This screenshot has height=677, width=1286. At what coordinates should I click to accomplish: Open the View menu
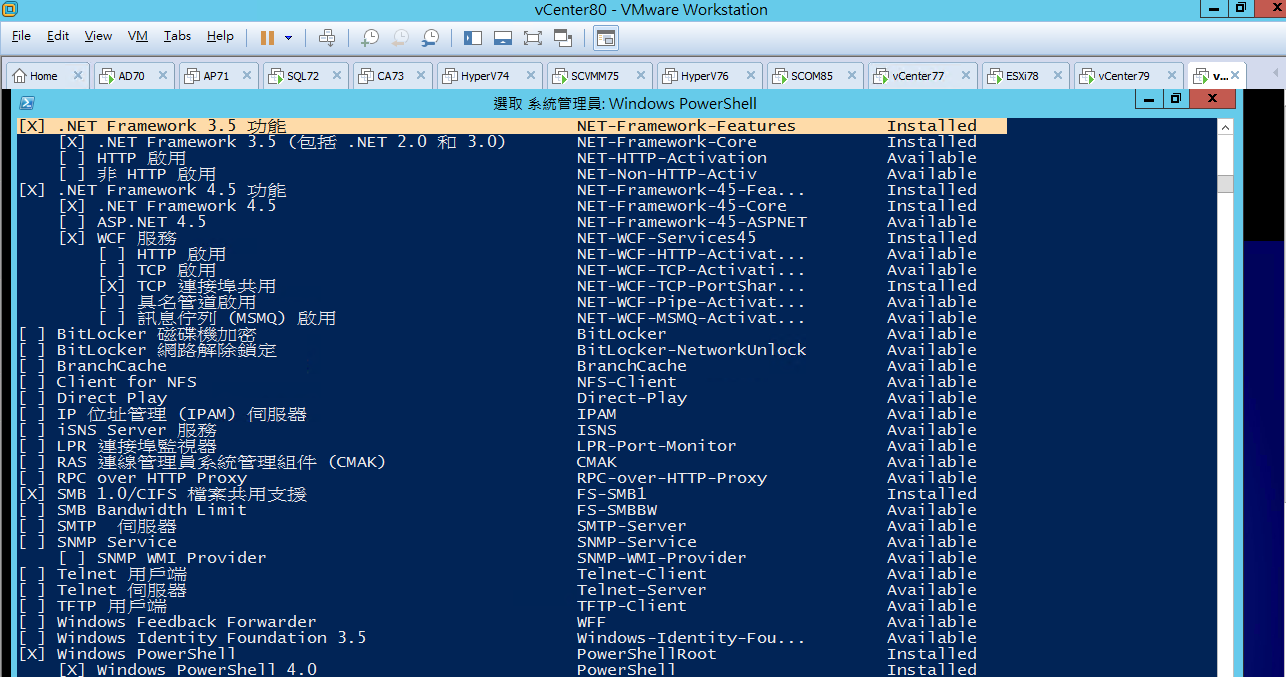click(x=98, y=36)
